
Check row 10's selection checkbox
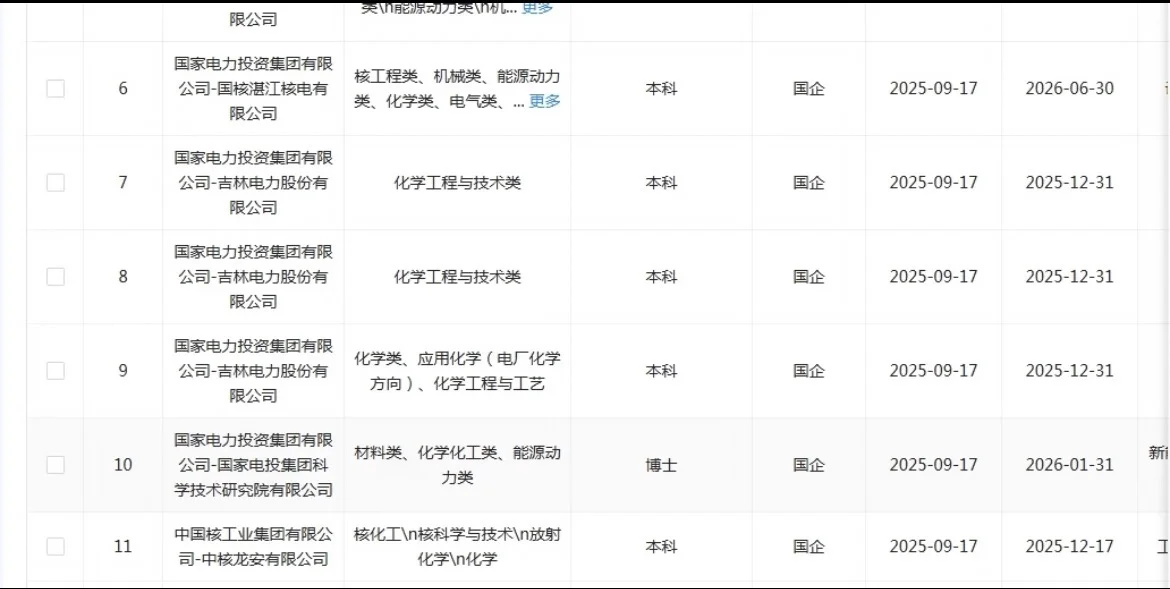tap(55, 465)
